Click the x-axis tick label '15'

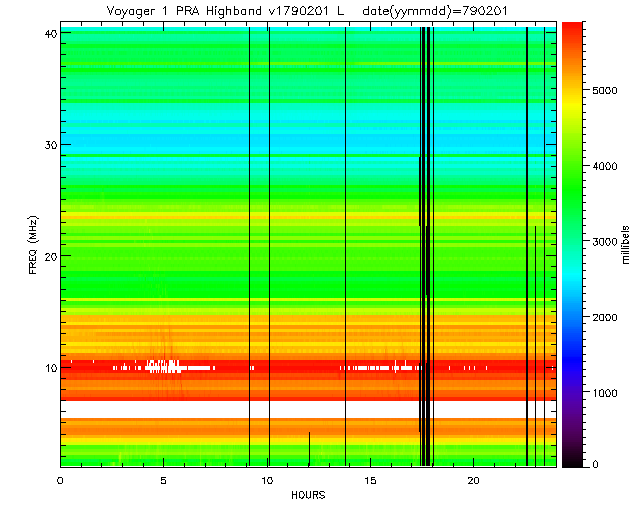pyautogui.click(x=370, y=481)
